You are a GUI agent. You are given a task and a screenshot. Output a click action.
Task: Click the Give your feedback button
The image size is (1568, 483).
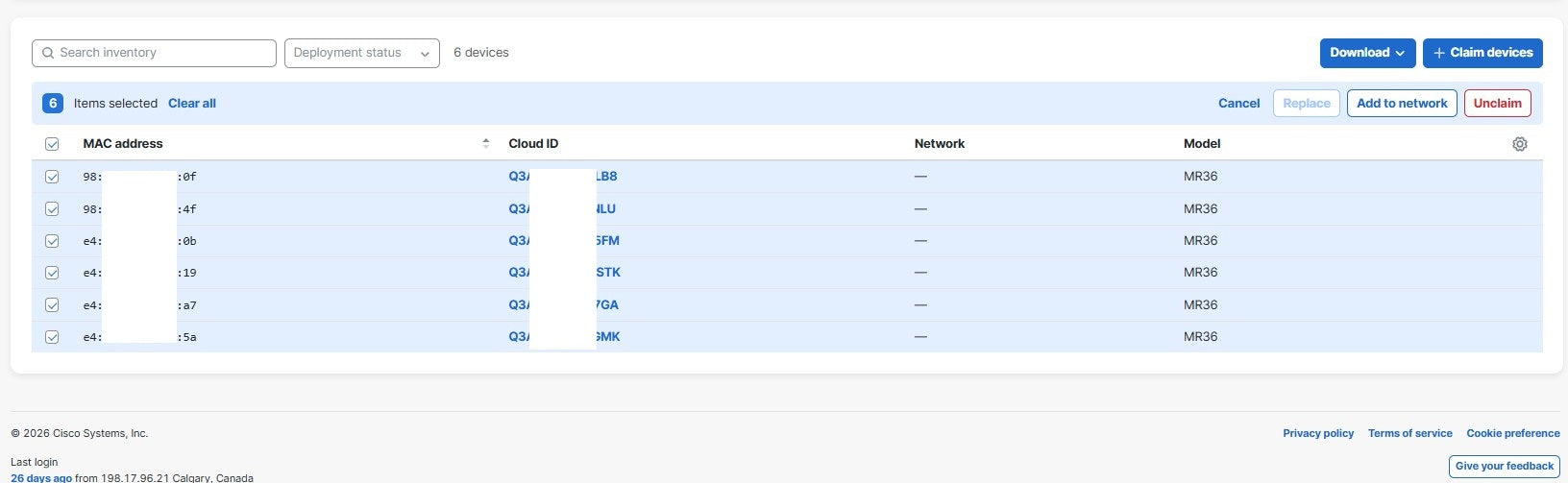coord(1505,466)
